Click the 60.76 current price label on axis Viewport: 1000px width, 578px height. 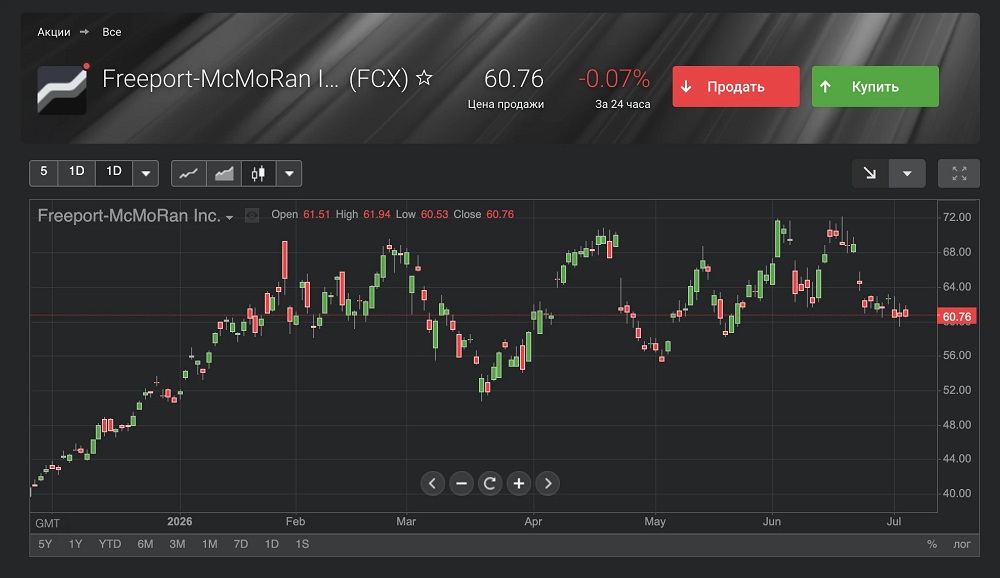click(x=957, y=316)
